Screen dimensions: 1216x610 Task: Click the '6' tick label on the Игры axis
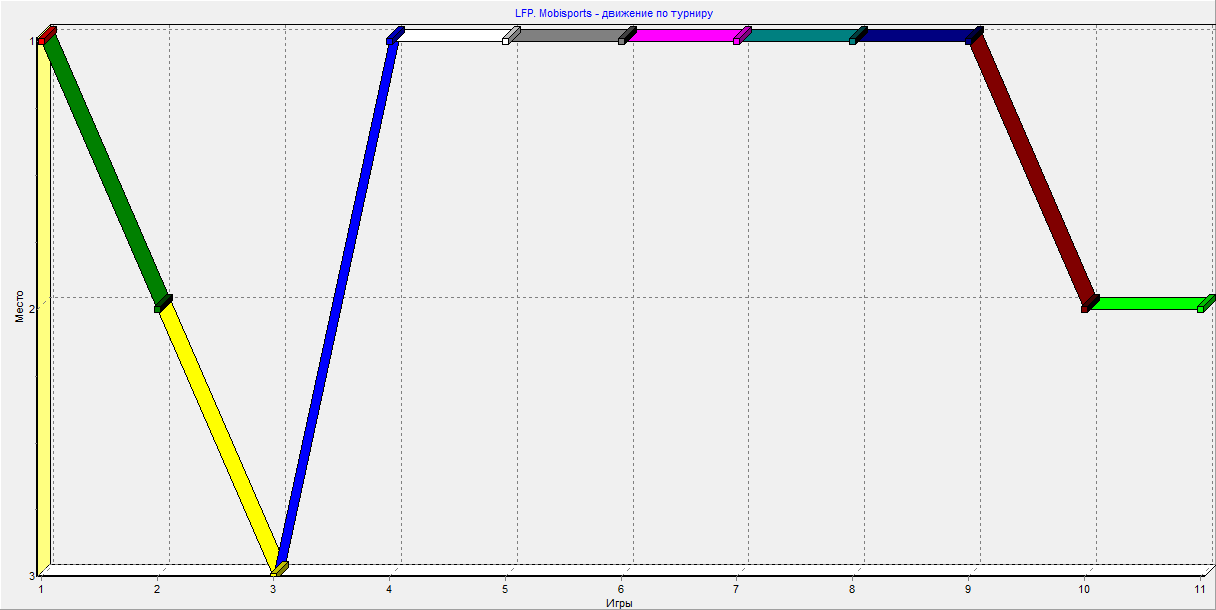(x=621, y=589)
